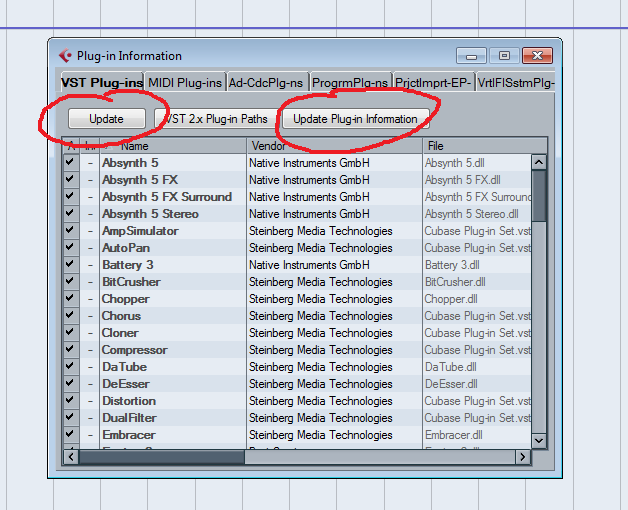Click the vertical scrollbar thumb
Screen dimensions: 628x510
539,196
